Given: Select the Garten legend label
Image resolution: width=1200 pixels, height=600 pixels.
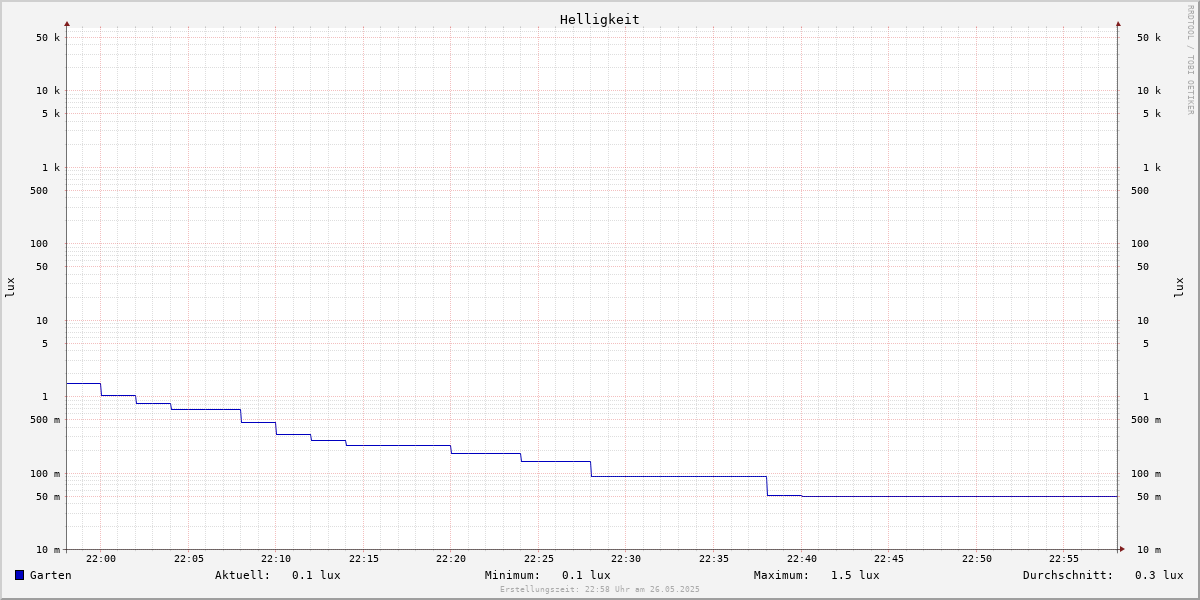Looking at the screenshot, I should pos(51,575).
